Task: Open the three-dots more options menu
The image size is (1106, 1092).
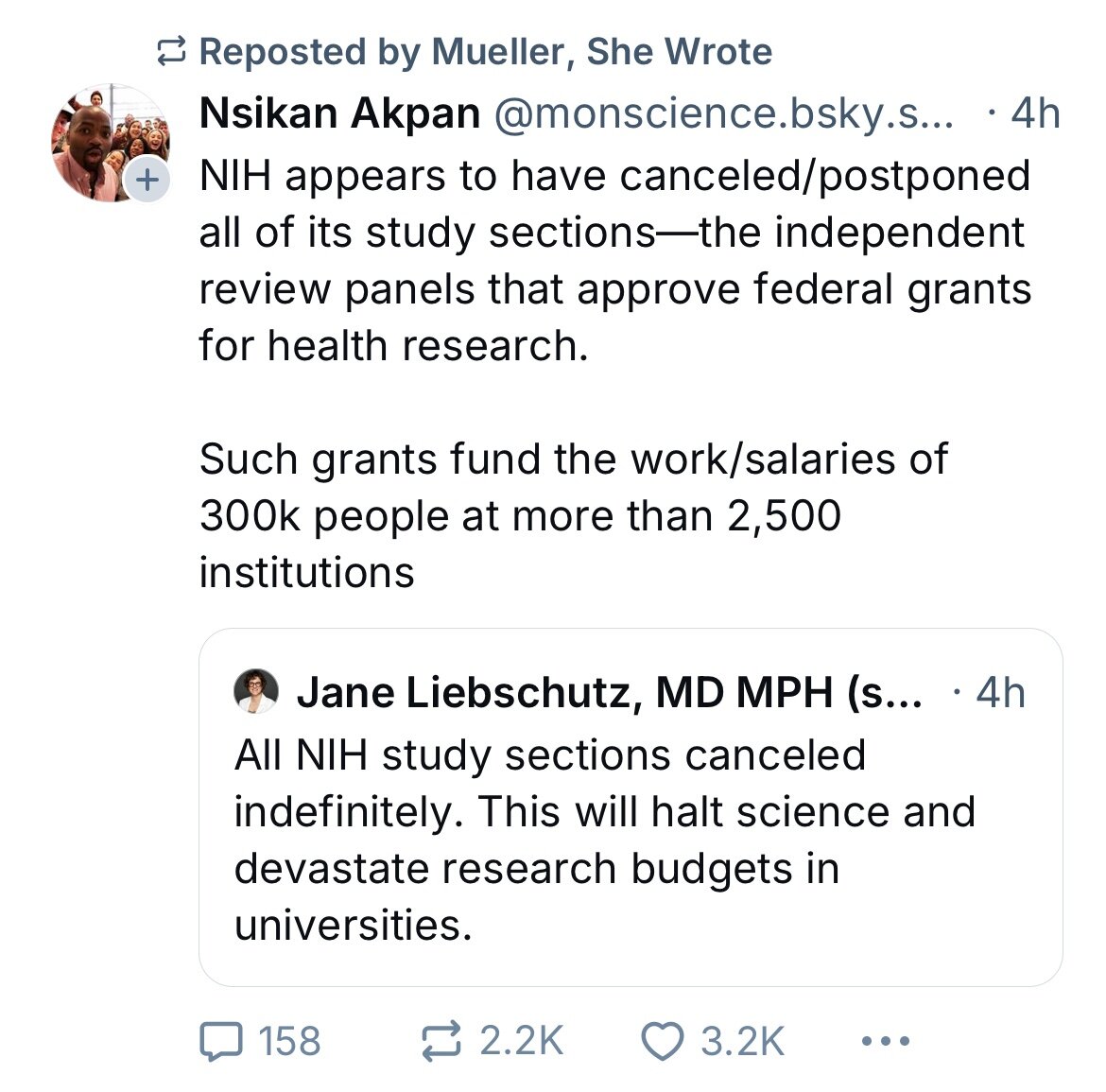Action: [x=886, y=1042]
